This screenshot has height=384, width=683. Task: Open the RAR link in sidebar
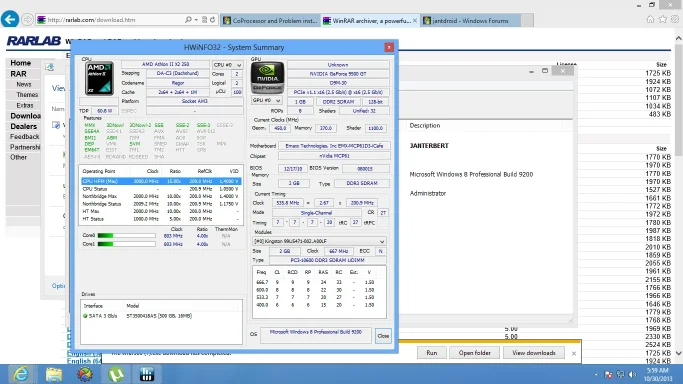pos(18,74)
